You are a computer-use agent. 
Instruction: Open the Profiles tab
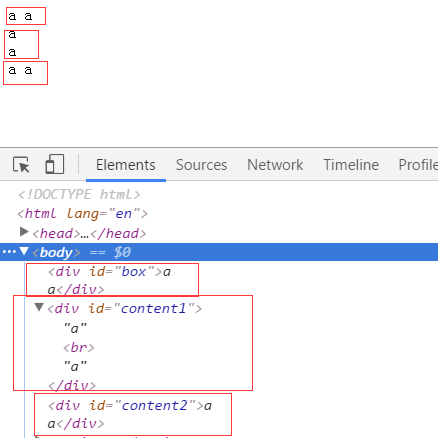[418, 165]
